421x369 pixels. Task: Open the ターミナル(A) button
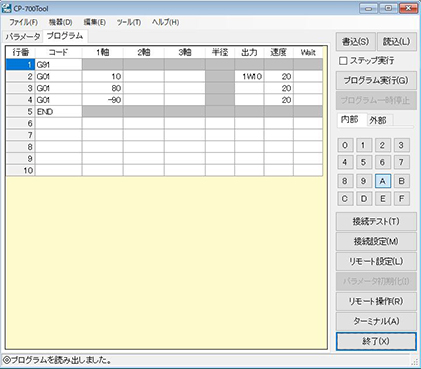coord(376,321)
